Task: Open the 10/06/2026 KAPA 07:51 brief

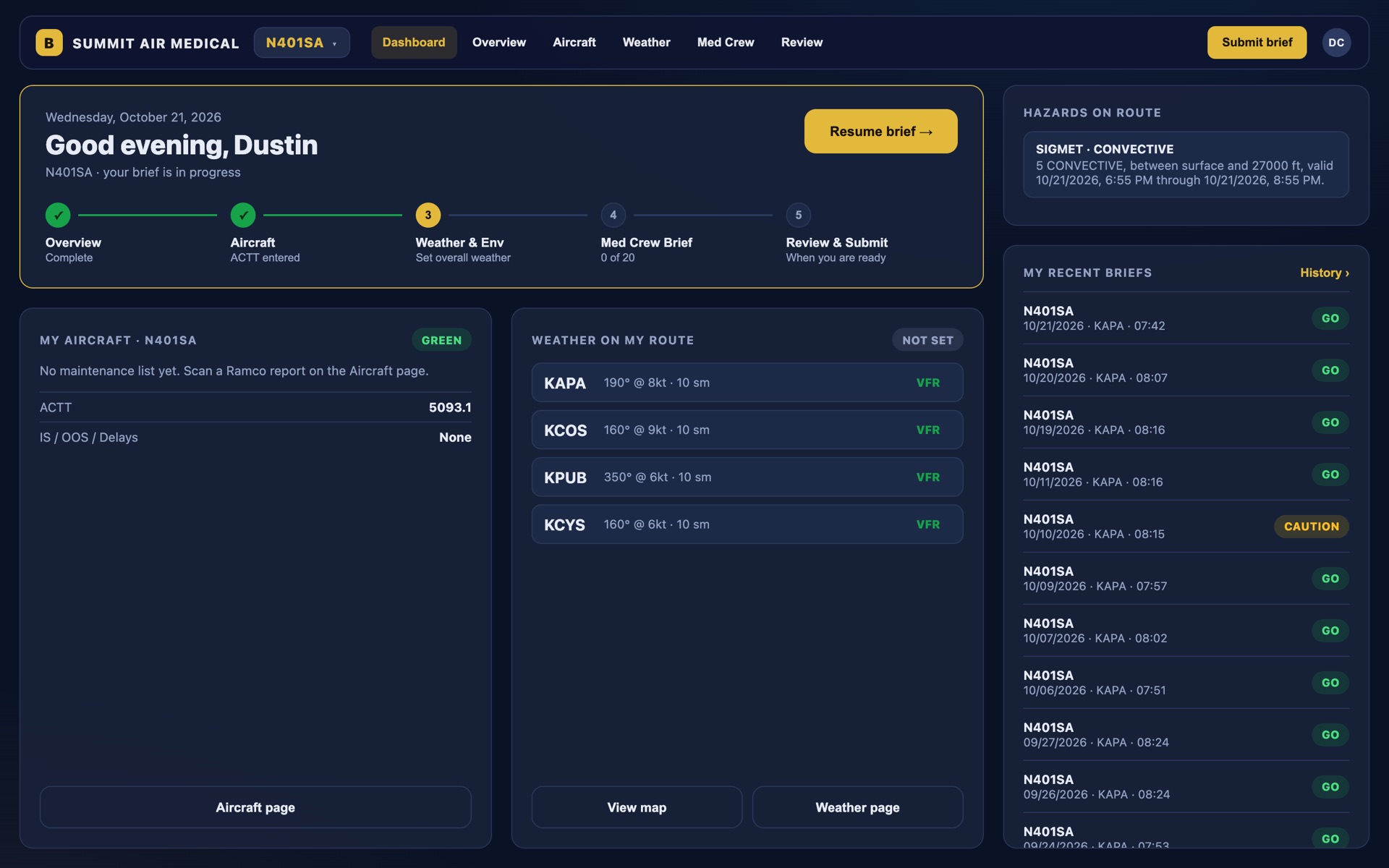Action: tap(1186, 683)
